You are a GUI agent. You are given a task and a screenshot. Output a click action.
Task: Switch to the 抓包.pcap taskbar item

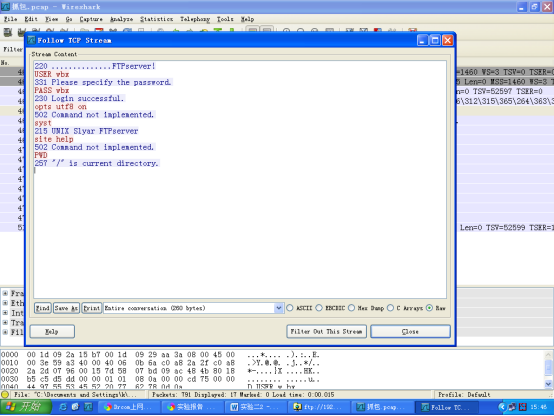coord(383,407)
